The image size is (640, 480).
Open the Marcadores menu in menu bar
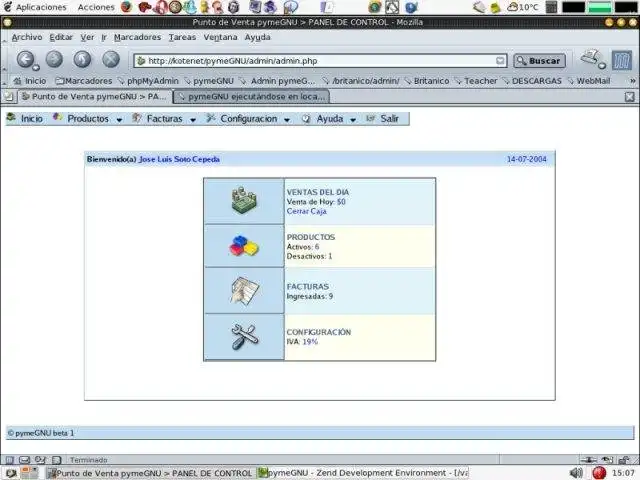(137, 37)
